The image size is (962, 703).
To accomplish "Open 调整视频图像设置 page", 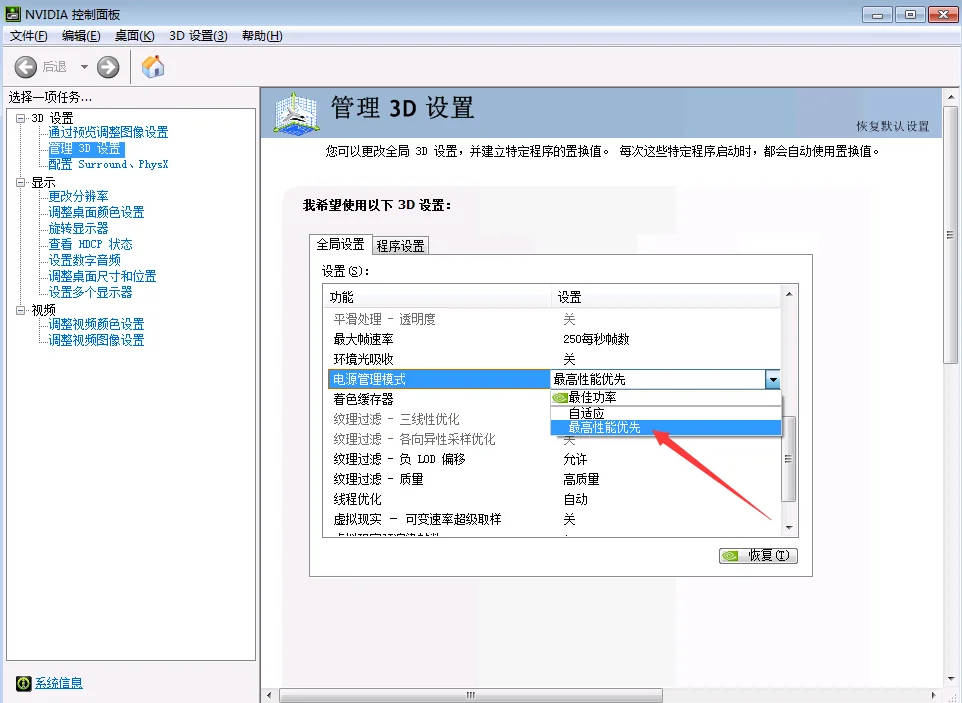I will tap(96, 340).
